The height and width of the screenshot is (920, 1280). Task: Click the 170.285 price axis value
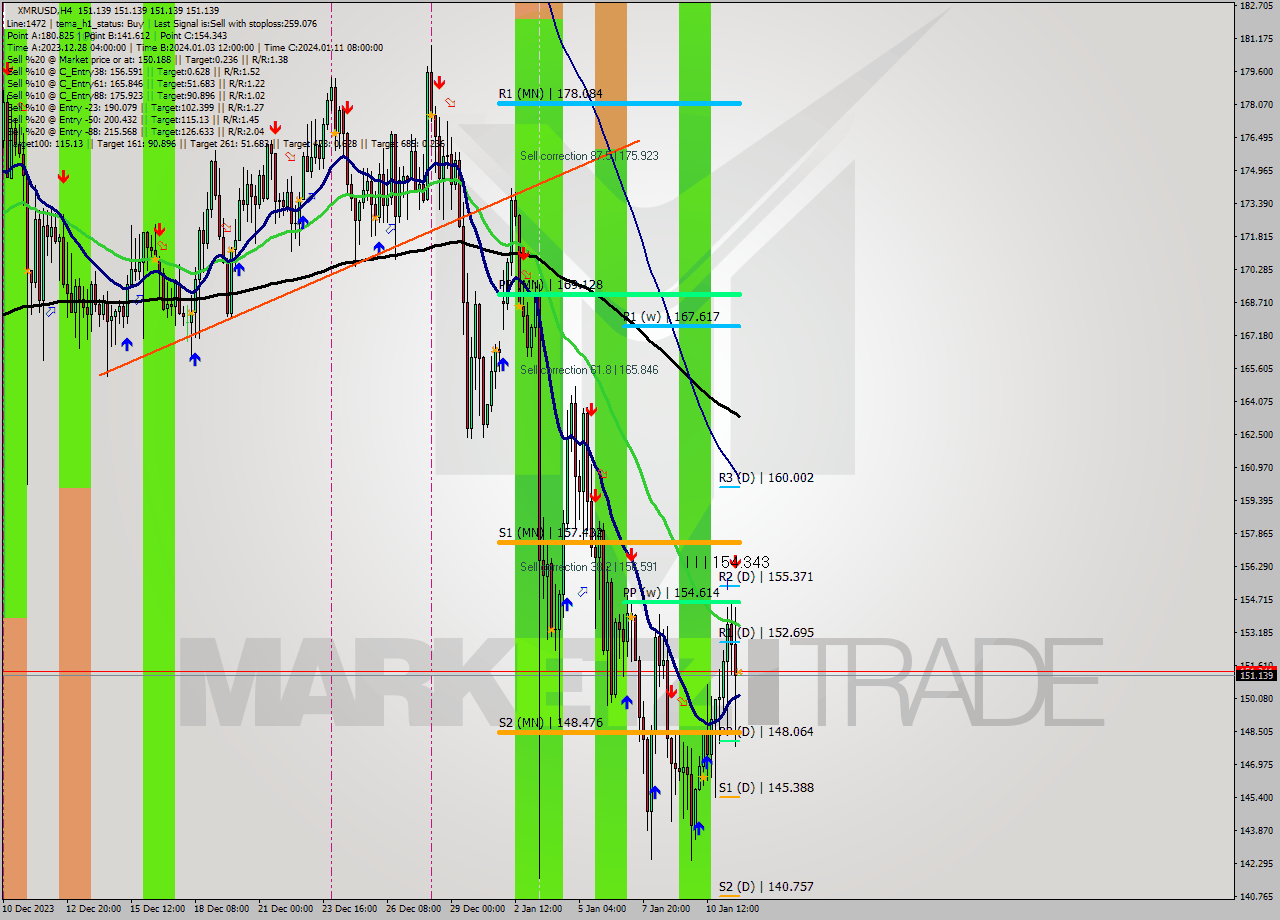(1256, 270)
